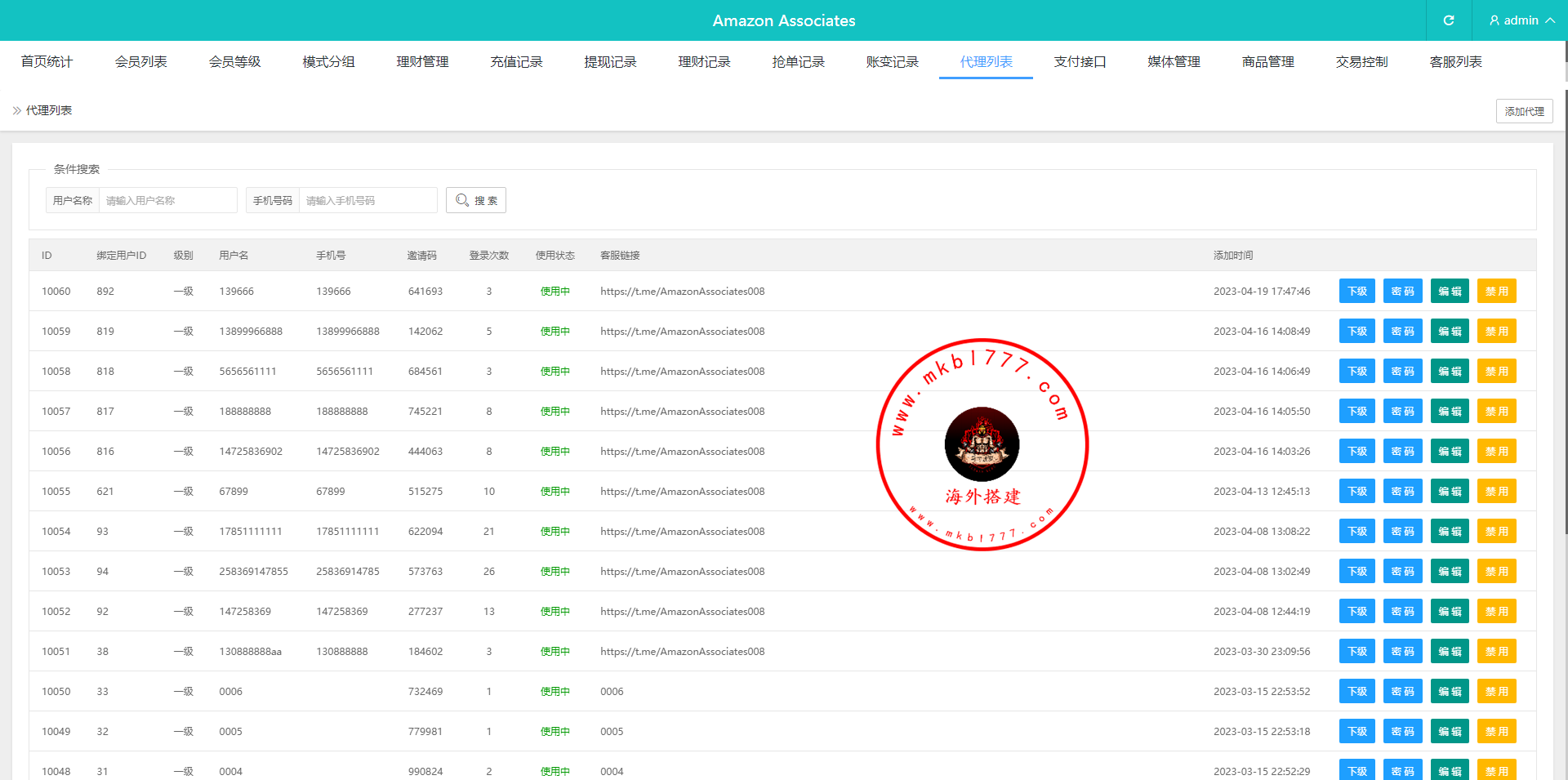The width and height of the screenshot is (1568, 780).
Task: Open the 抢单记录 menu
Action: pyautogui.click(x=798, y=62)
